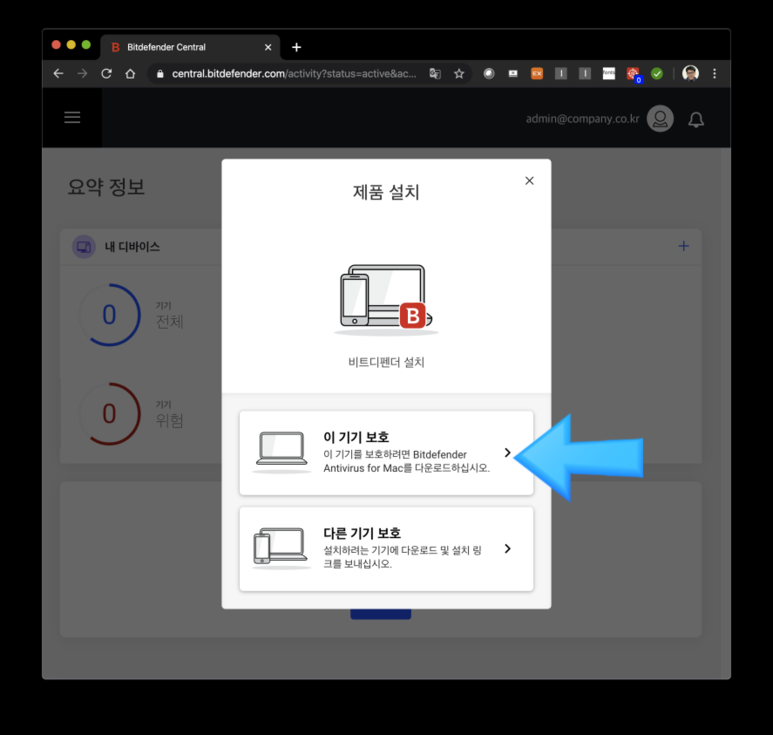Open the hamburger menu in Bitdefender Central

point(72,117)
